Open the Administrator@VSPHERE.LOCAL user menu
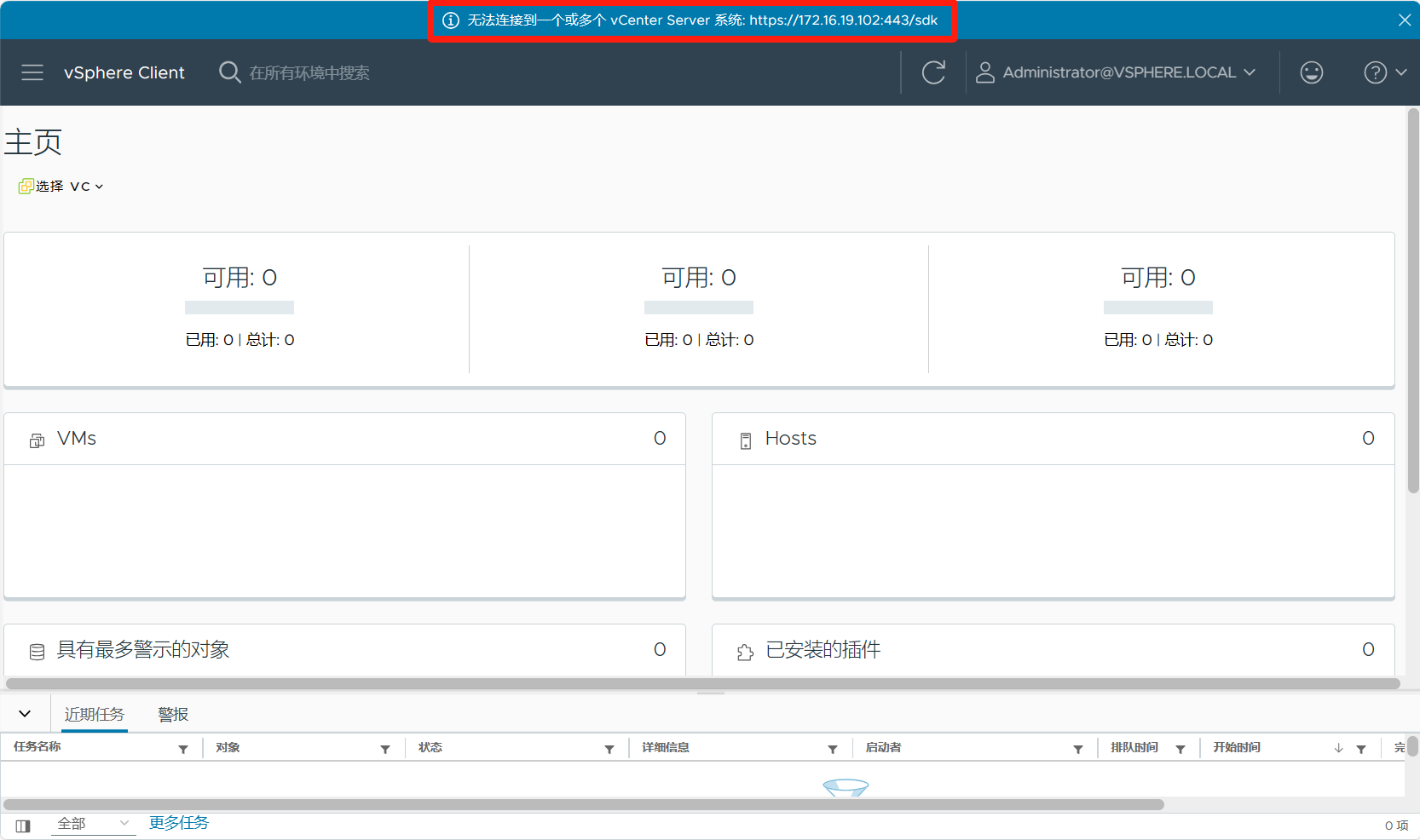Screen dimensions: 1420x840 coord(1116,72)
